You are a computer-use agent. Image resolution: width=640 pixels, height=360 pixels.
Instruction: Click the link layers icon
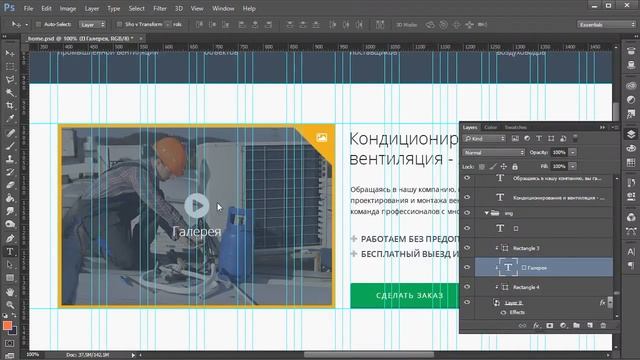522,325
